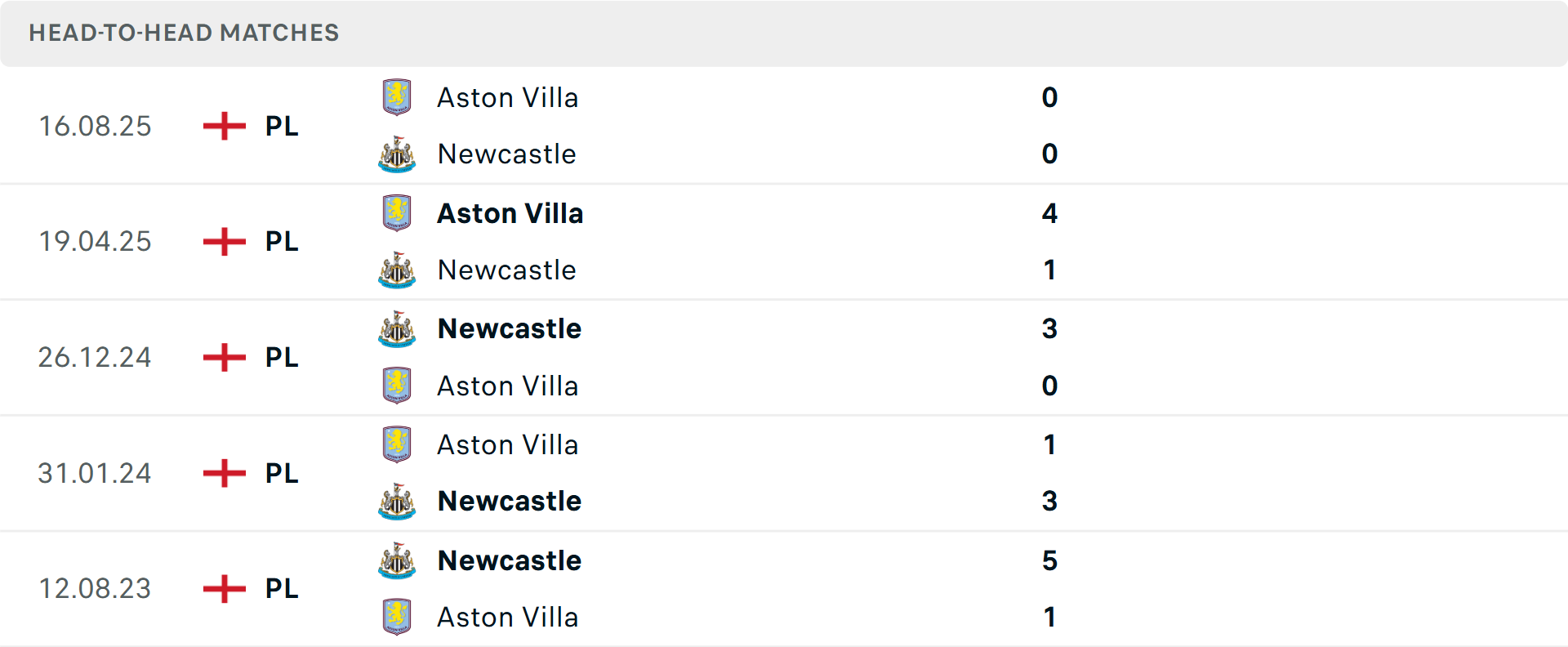Click Aston Villa crest in 16.08.25 match
This screenshot has height=647, width=1568.
pyautogui.click(x=397, y=97)
